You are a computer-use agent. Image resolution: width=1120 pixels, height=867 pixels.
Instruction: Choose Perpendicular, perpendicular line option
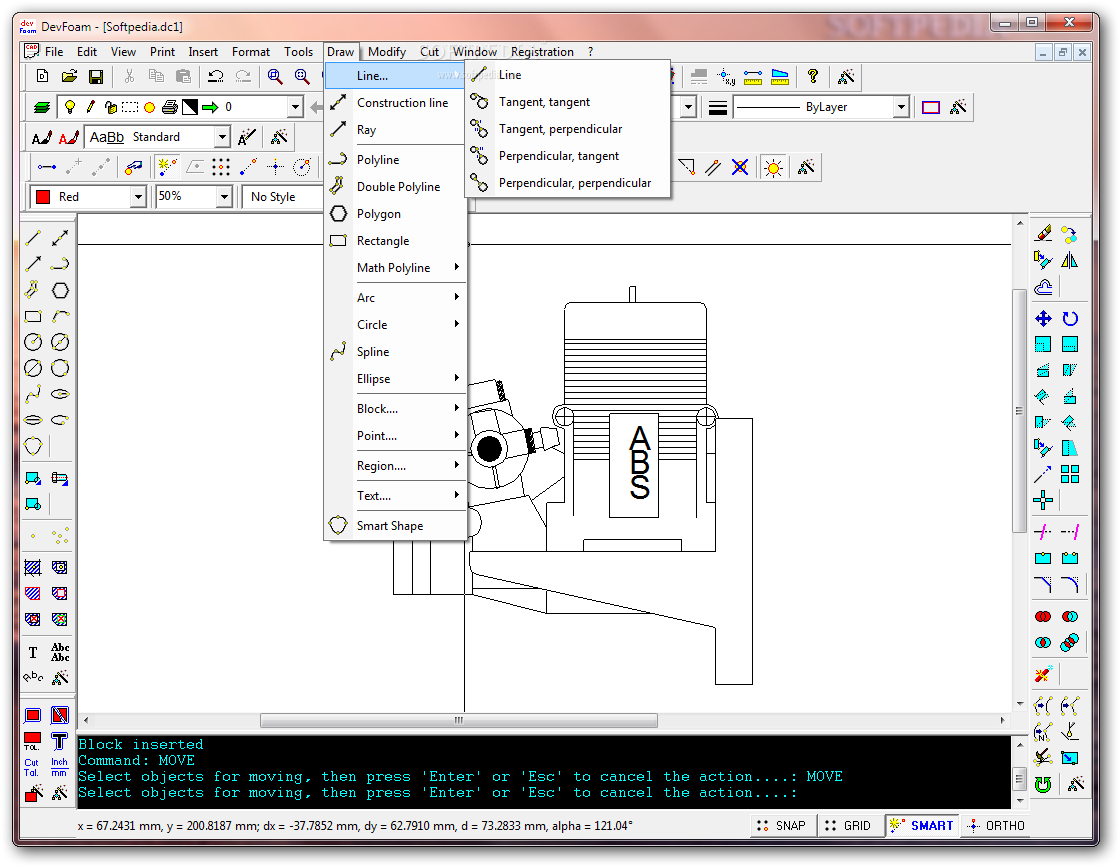point(568,184)
